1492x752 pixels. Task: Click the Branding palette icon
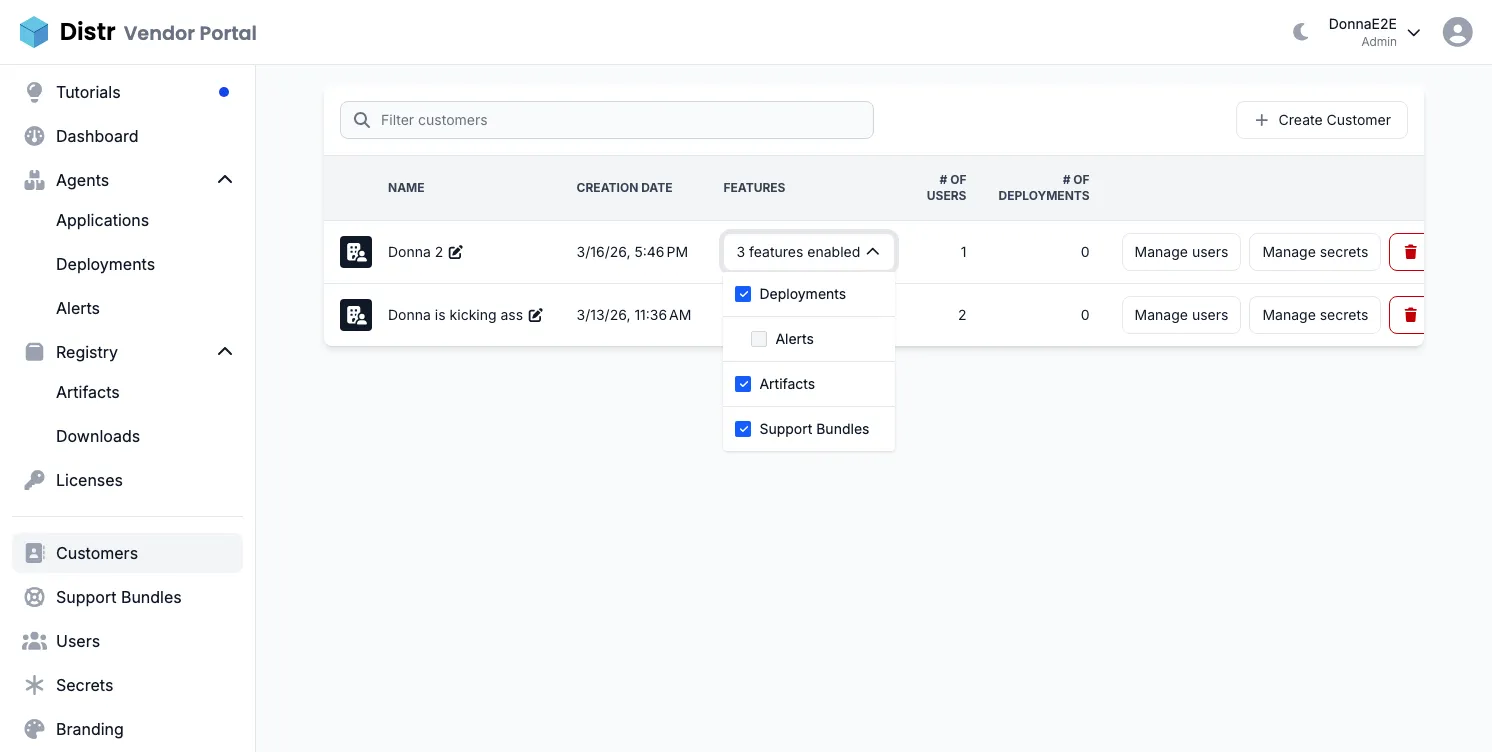[34, 729]
